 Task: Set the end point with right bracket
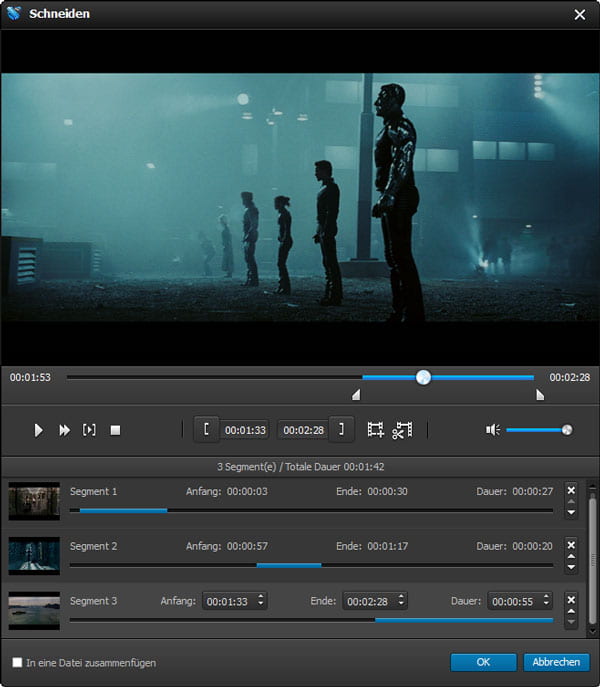click(342, 430)
